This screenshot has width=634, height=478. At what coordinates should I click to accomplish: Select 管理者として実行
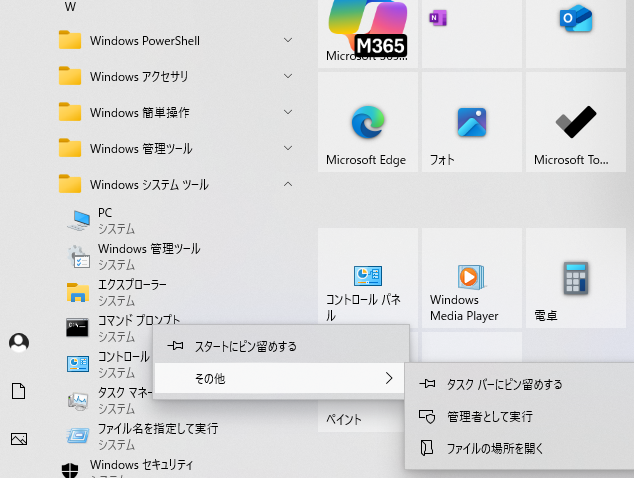(x=520, y=416)
